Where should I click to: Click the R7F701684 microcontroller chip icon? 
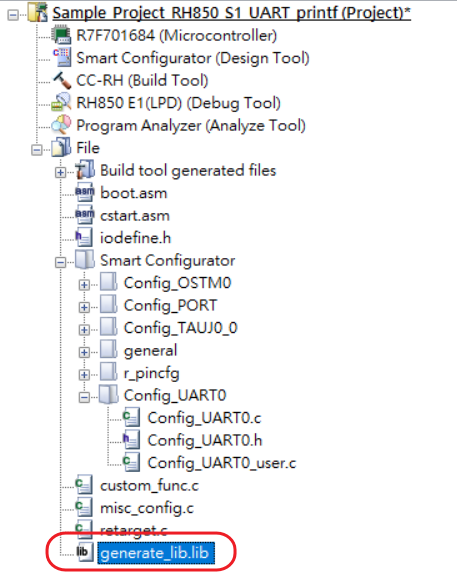[x=61, y=36]
